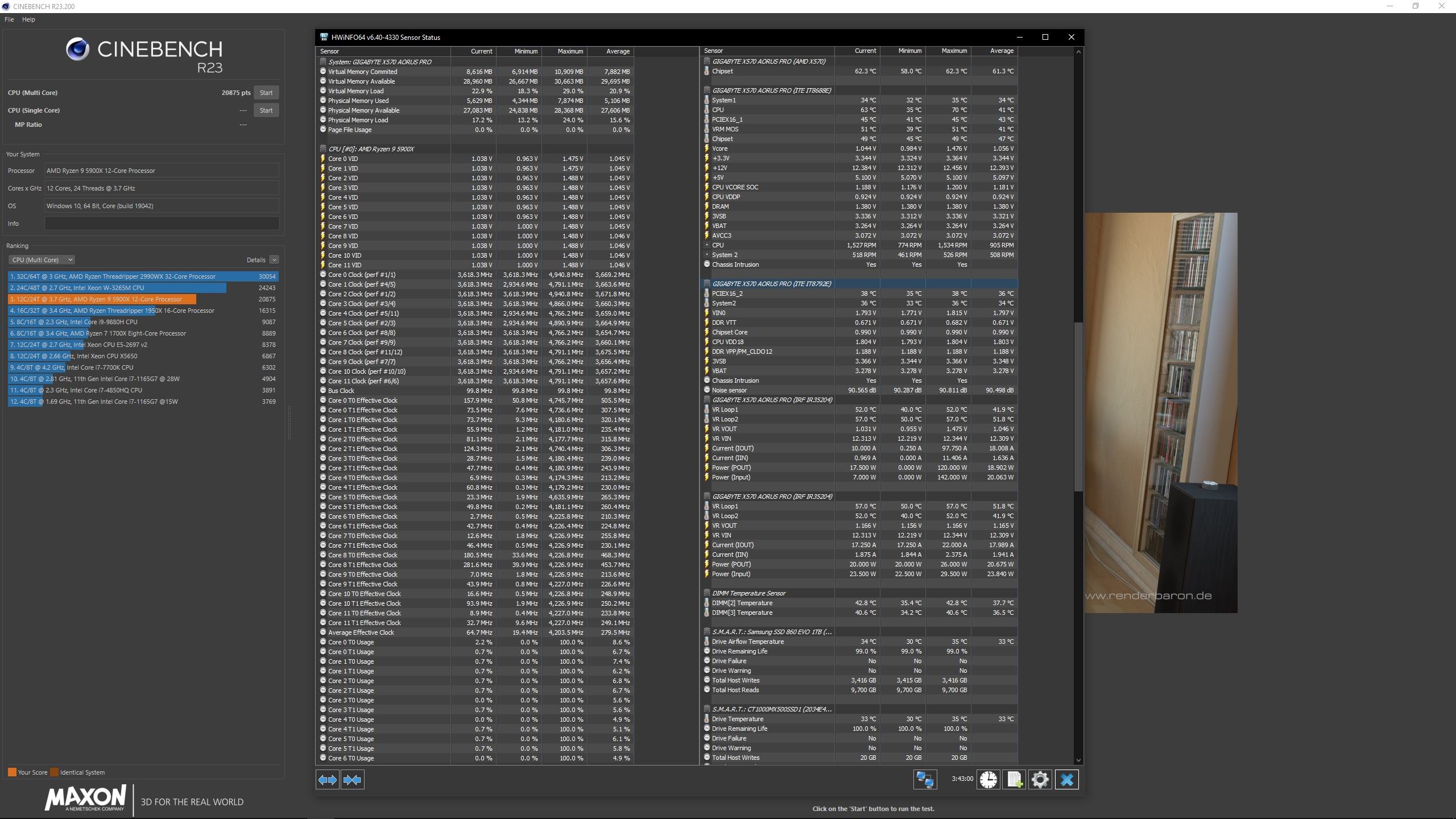Click HWiNFO64 title bar app icon
1456x819 pixels.
[x=324, y=37]
